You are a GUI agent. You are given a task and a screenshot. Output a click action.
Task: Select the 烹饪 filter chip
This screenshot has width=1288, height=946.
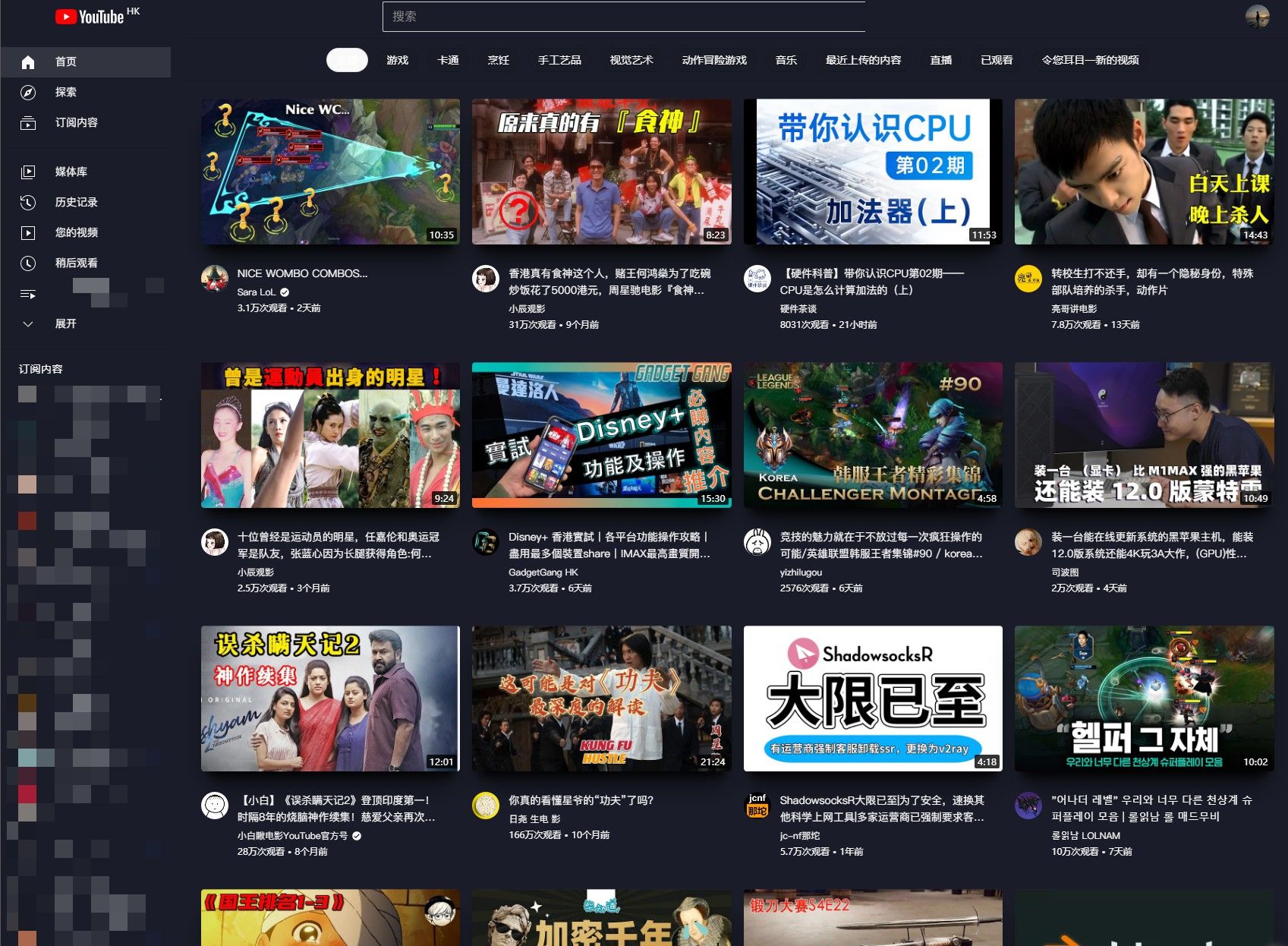point(499,60)
